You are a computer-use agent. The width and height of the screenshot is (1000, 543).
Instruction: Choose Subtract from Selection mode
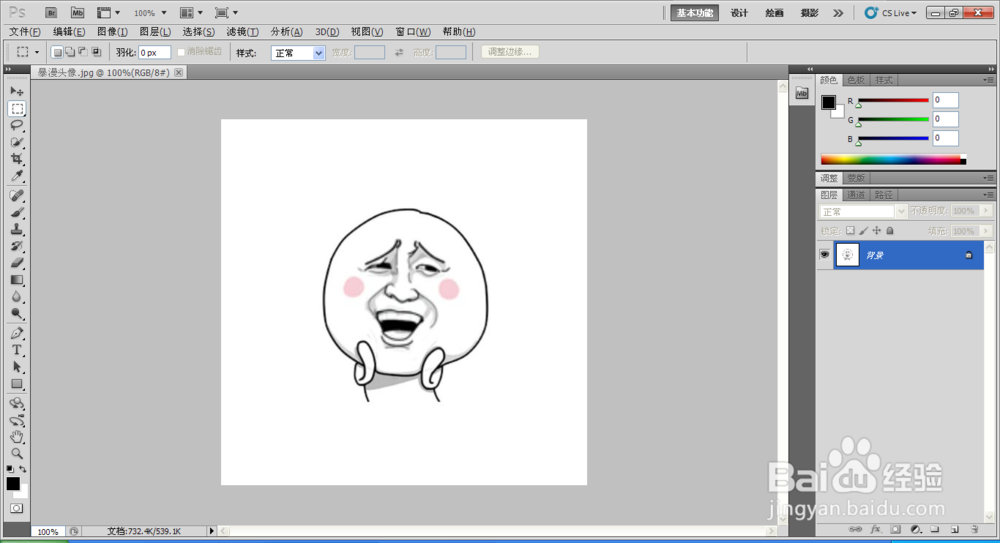83,52
